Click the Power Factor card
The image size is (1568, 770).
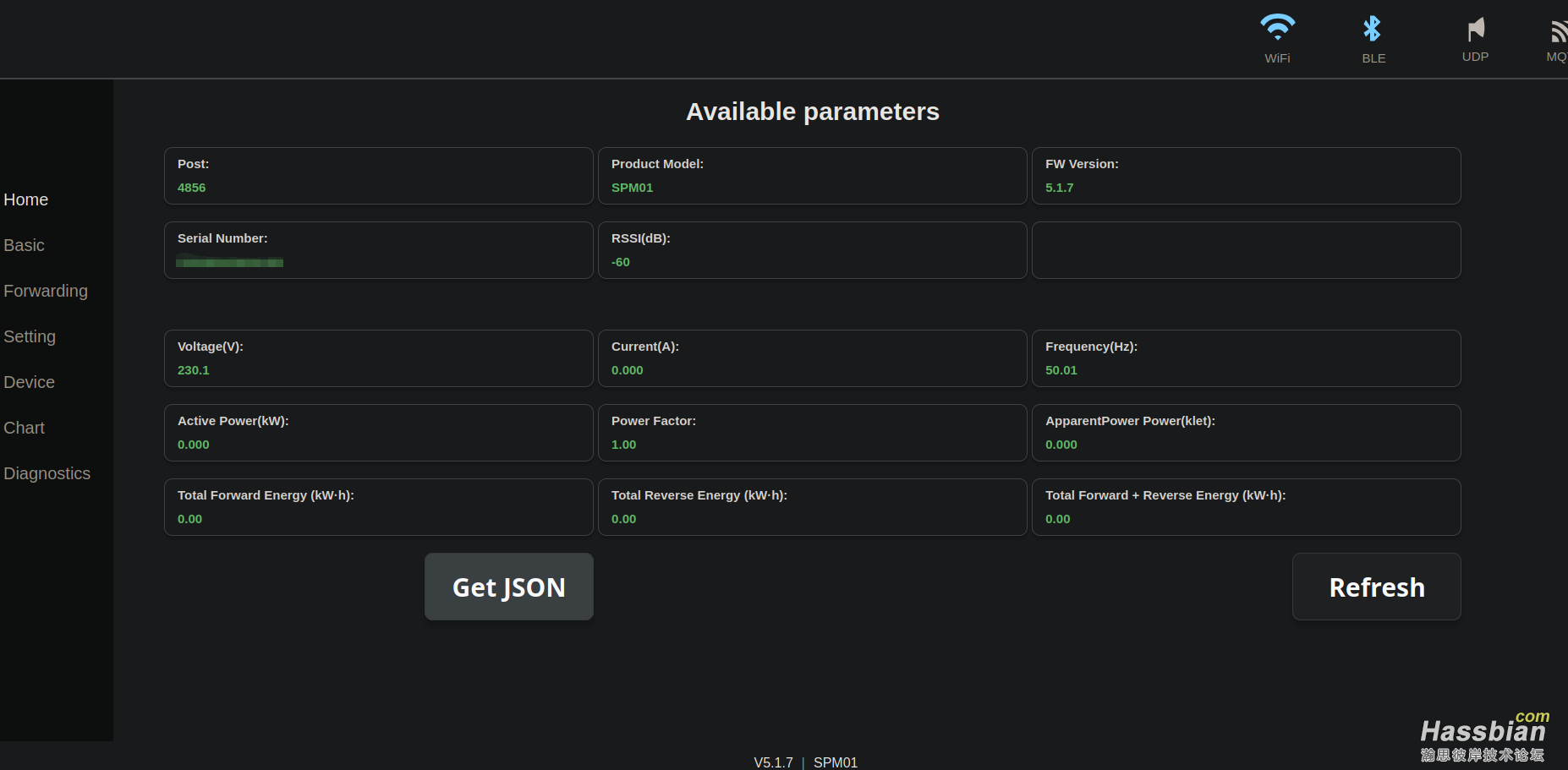812,433
